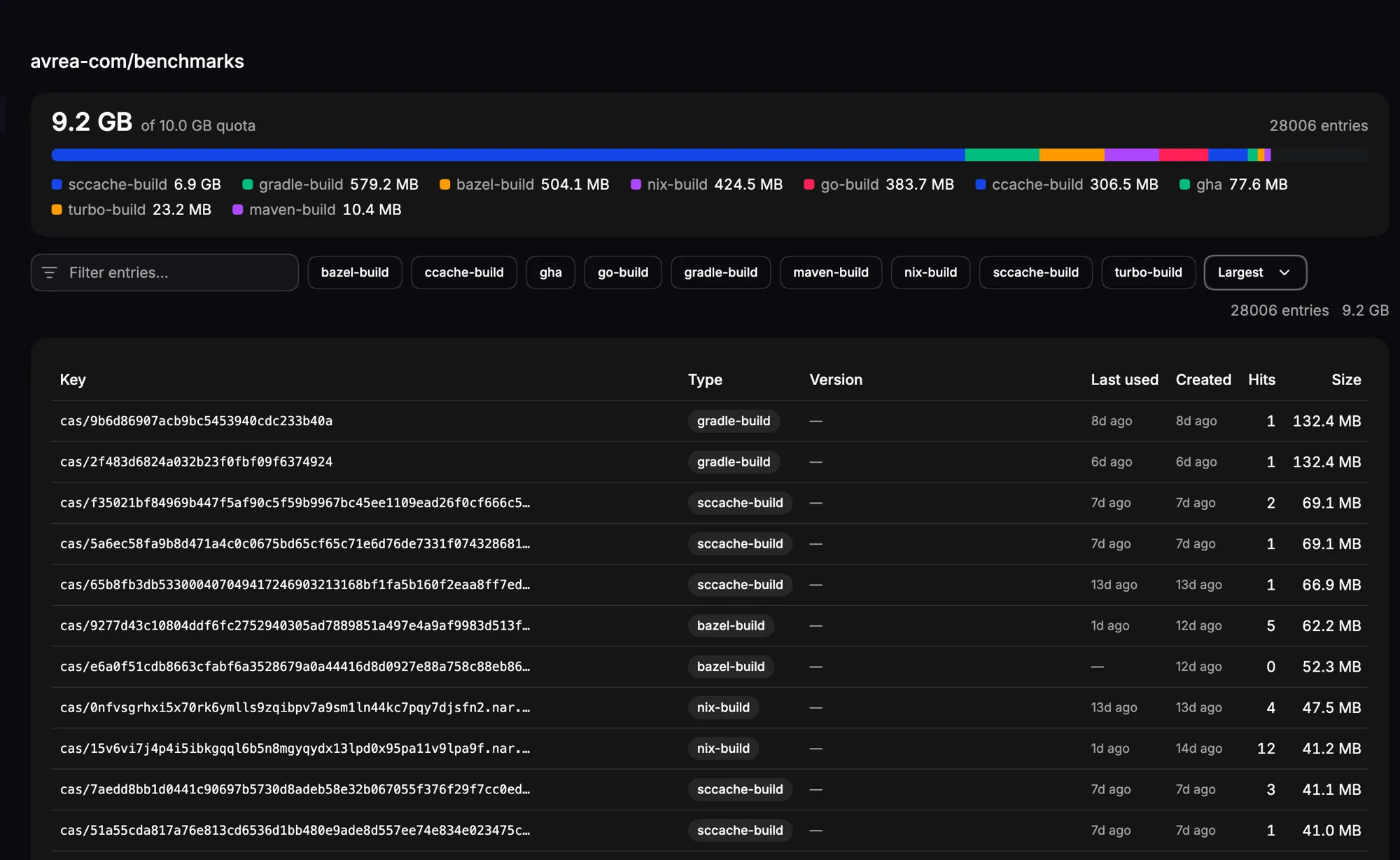1400x860 pixels.
Task: Enable the gradle-build filter chip
Action: (x=721, y=272)
